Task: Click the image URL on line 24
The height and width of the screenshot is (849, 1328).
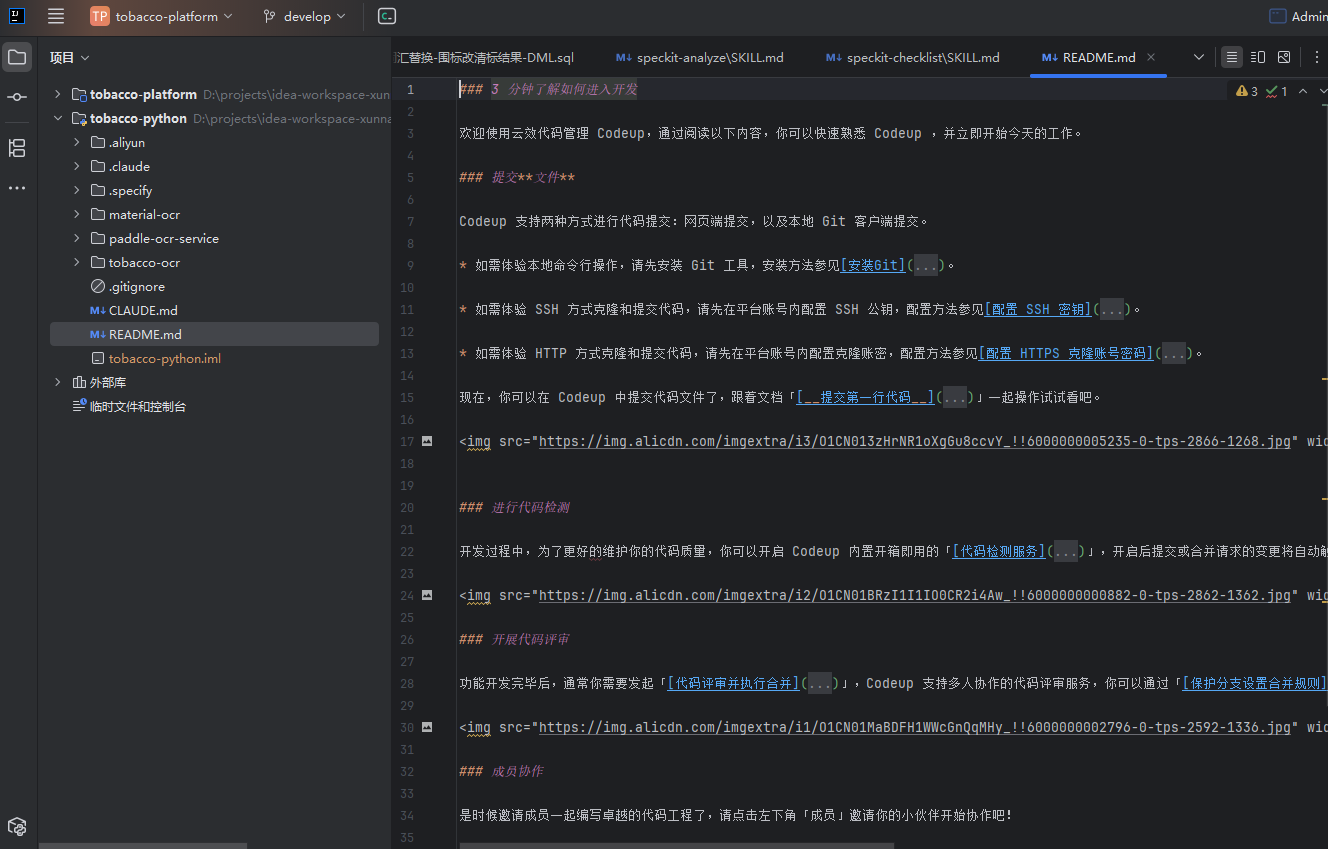Action: (915, 595)
